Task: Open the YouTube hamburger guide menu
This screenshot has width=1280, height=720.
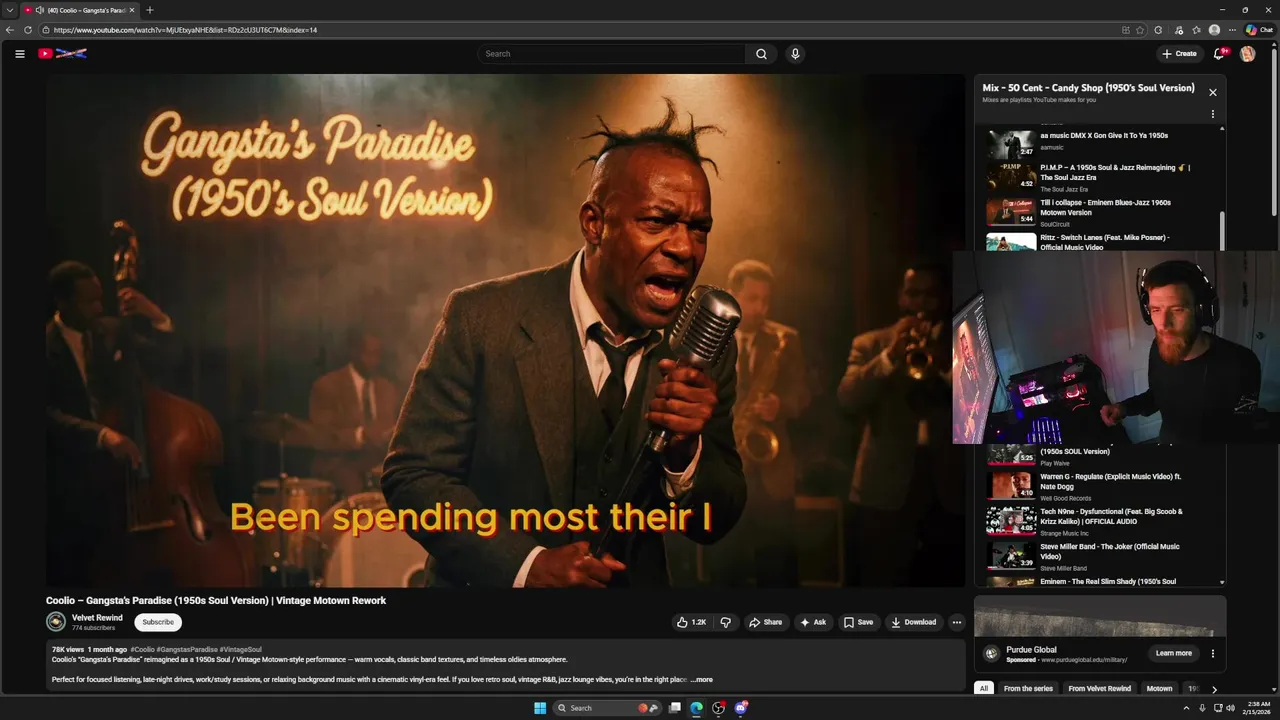Action: coord(19,54)
